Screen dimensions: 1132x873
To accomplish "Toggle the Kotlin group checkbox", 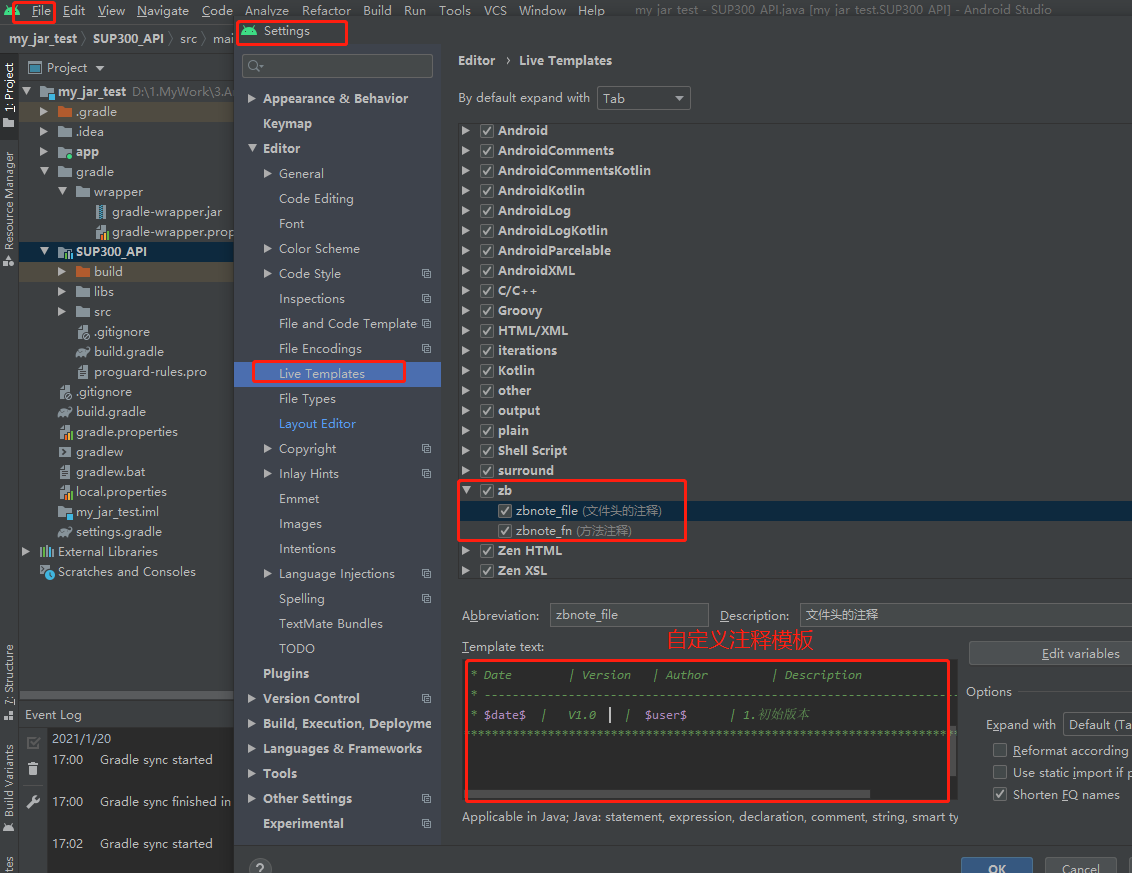I will pyautogui.click(x=487, y=370).
